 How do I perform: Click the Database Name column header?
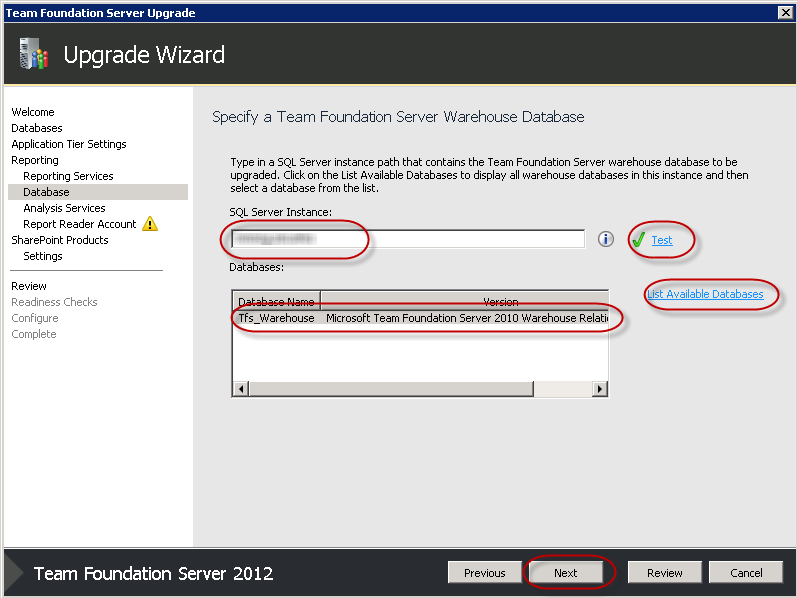(x=276, y=300)
